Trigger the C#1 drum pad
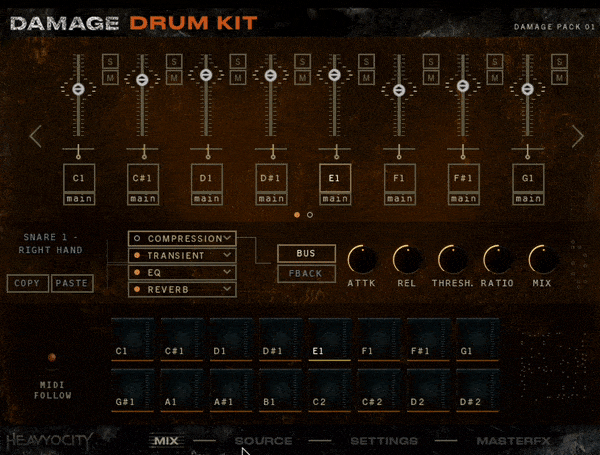This screenshot has height=455, width=600. [x=182, y=339]
